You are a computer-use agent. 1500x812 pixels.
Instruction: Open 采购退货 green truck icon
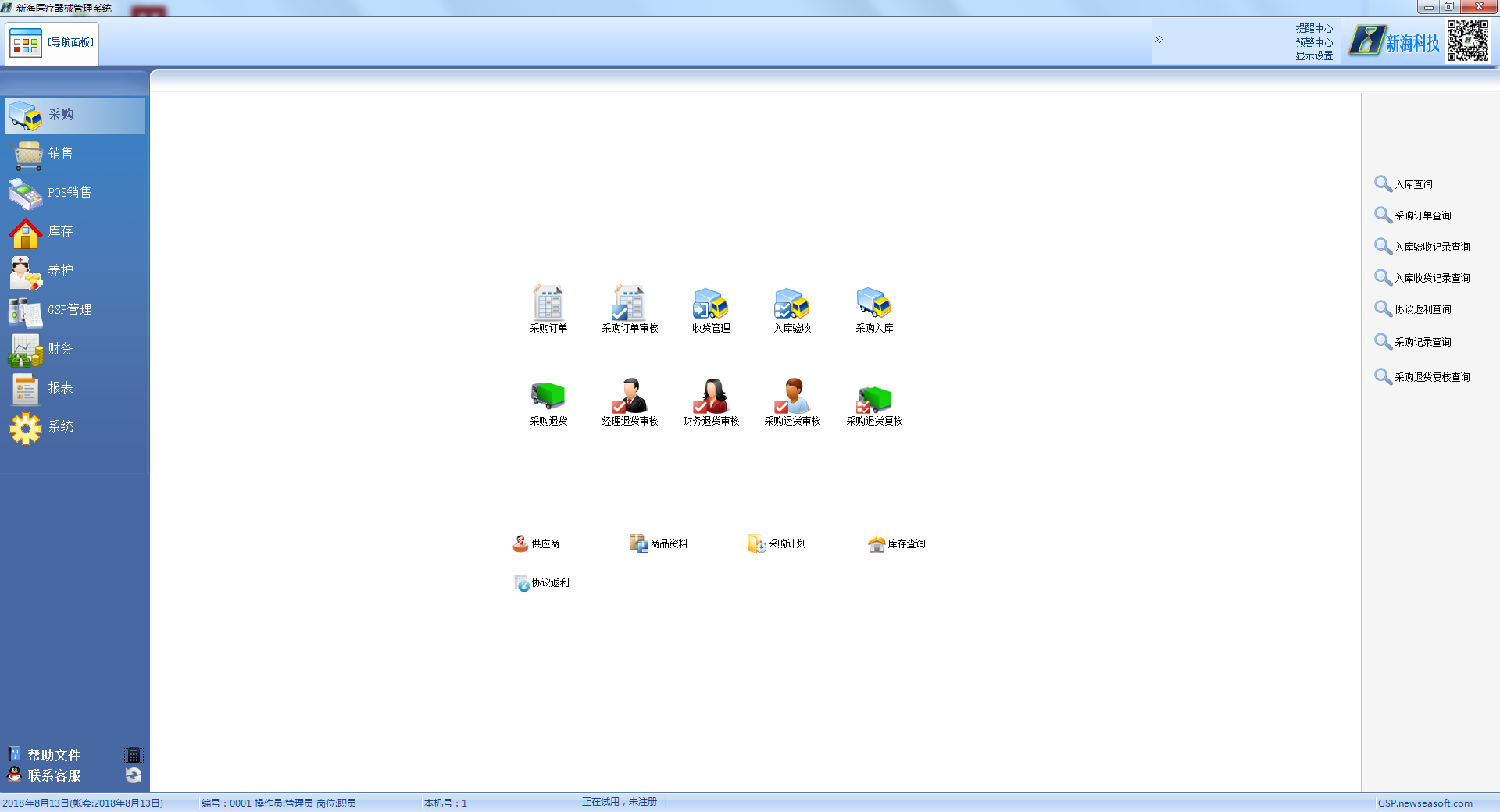[548, 402]
